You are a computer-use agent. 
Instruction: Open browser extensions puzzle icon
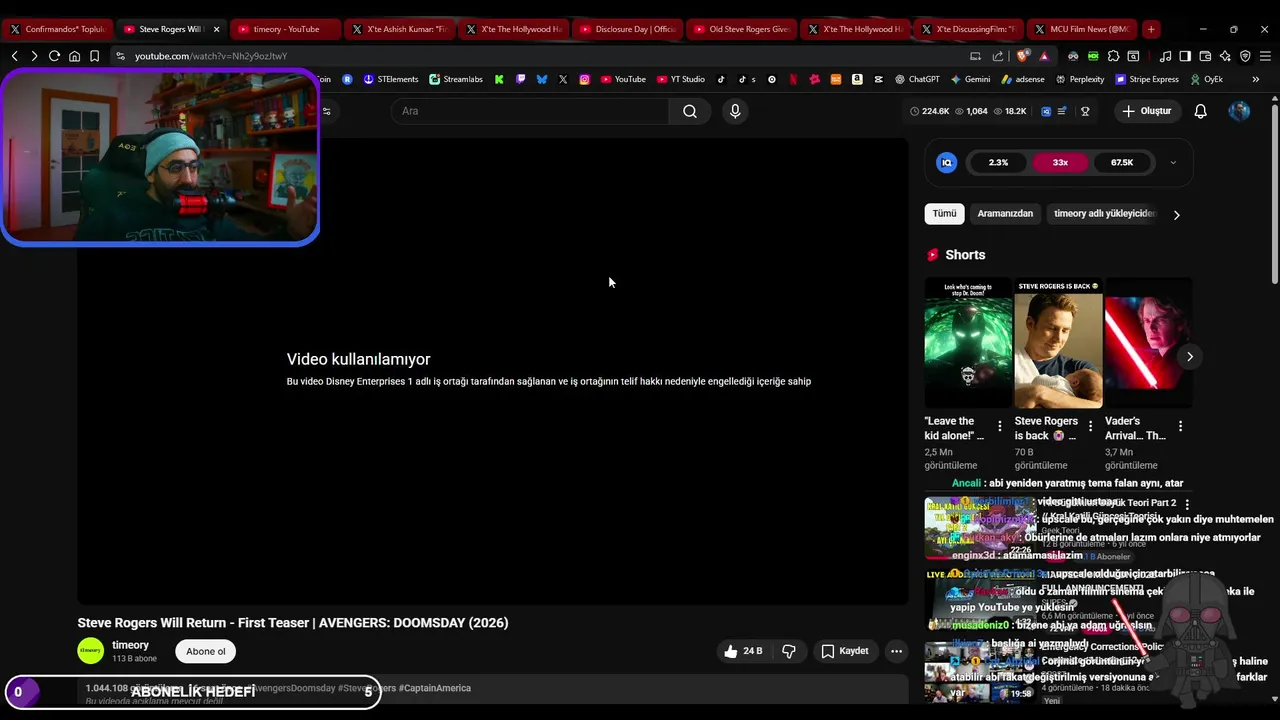(x=1113, y=56)
